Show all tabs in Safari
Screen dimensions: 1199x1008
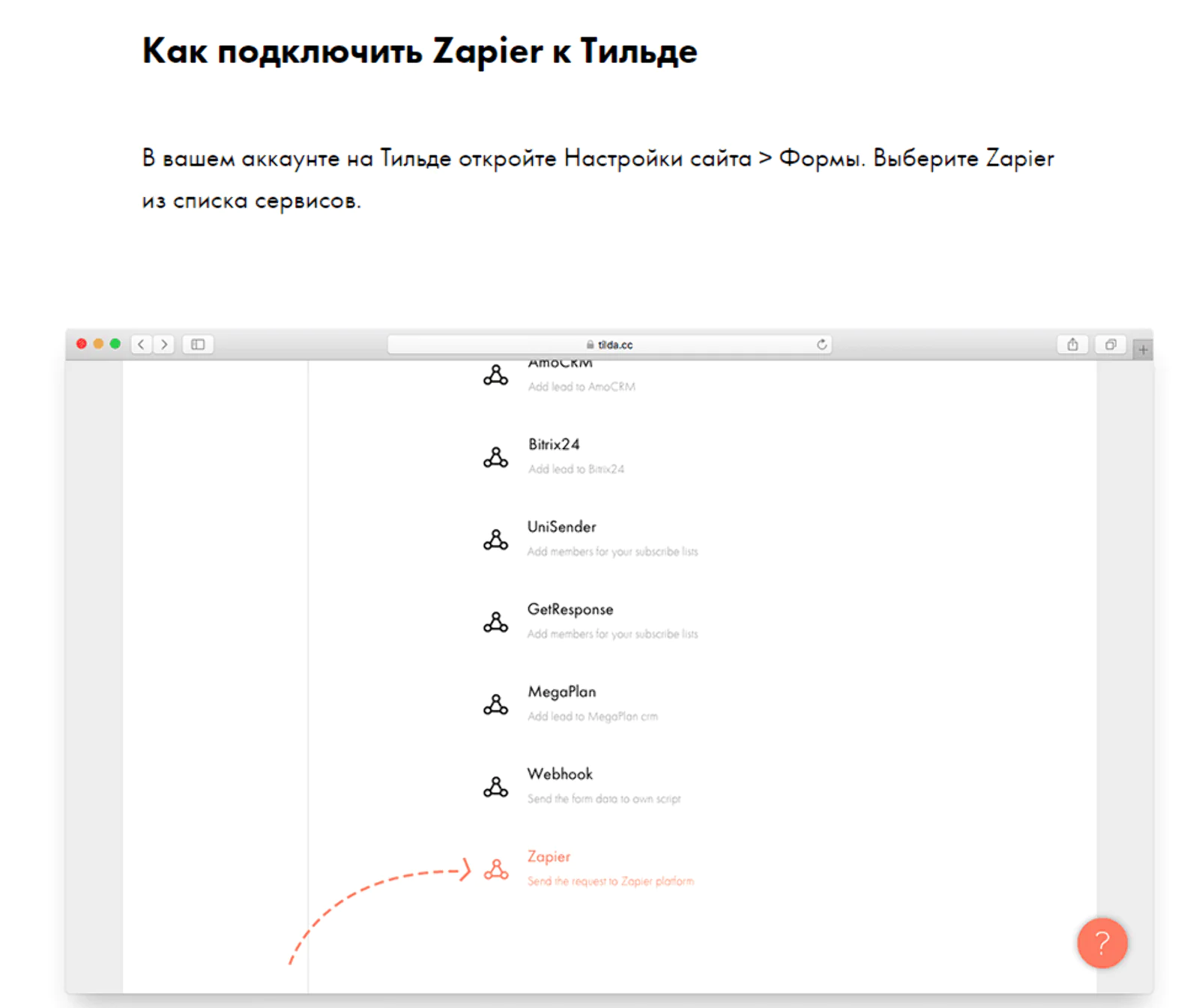(x=1111, y=344)
